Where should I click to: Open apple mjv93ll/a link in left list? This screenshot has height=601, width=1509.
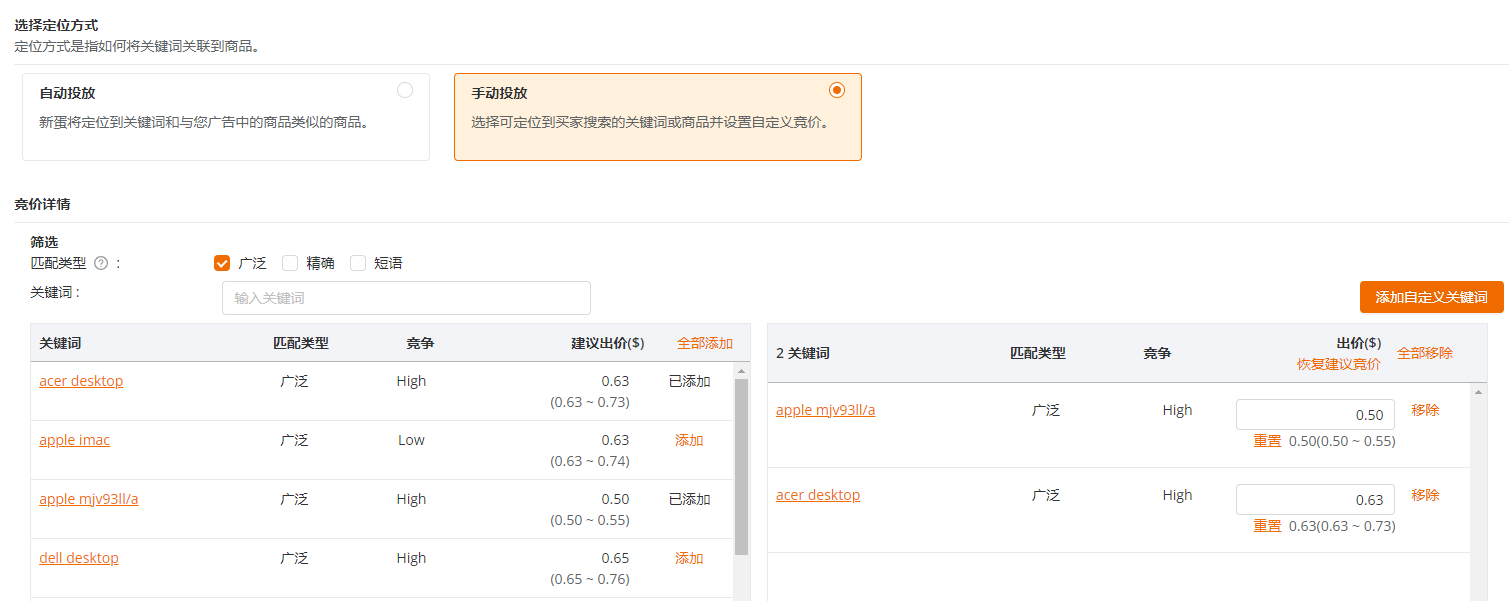pyautogui.click(x=89, y=499)
